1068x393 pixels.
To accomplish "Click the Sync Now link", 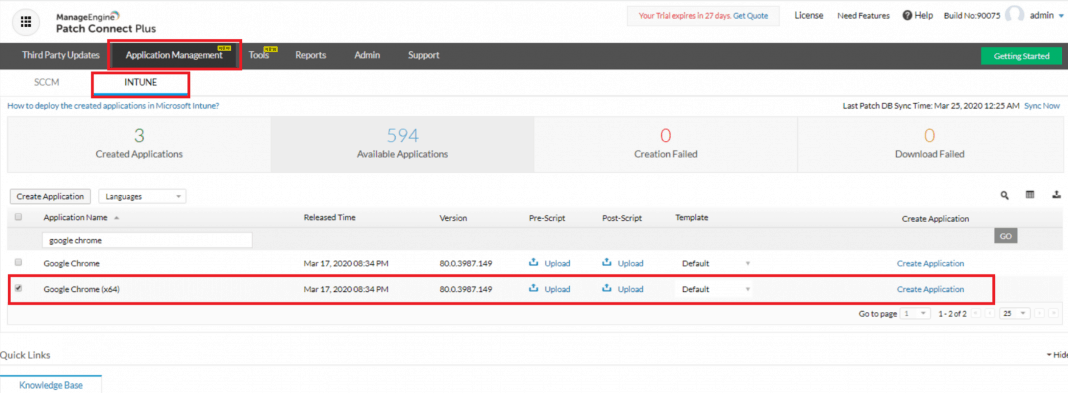I will point(1042,106).
